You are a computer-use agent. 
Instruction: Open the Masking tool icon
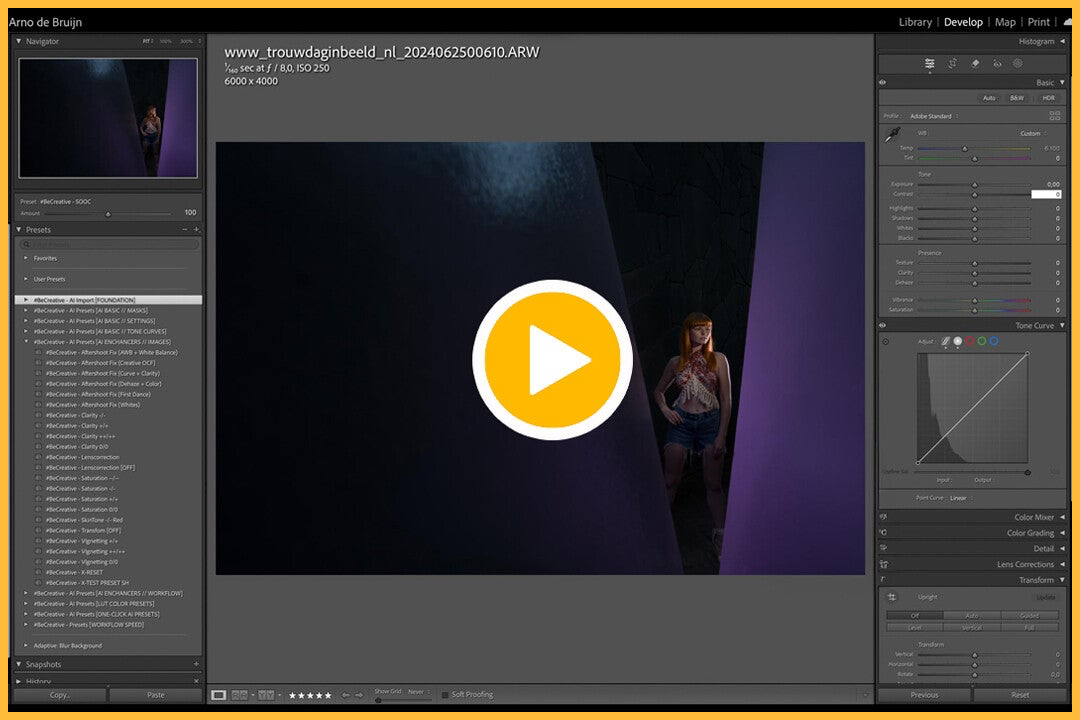[x=1018, y=63]
